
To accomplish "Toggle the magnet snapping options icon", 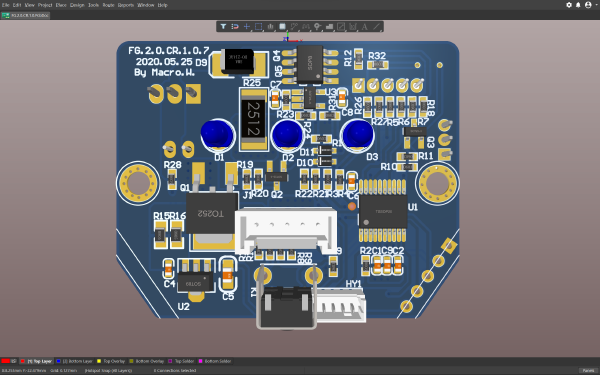I will click(235, 26).
